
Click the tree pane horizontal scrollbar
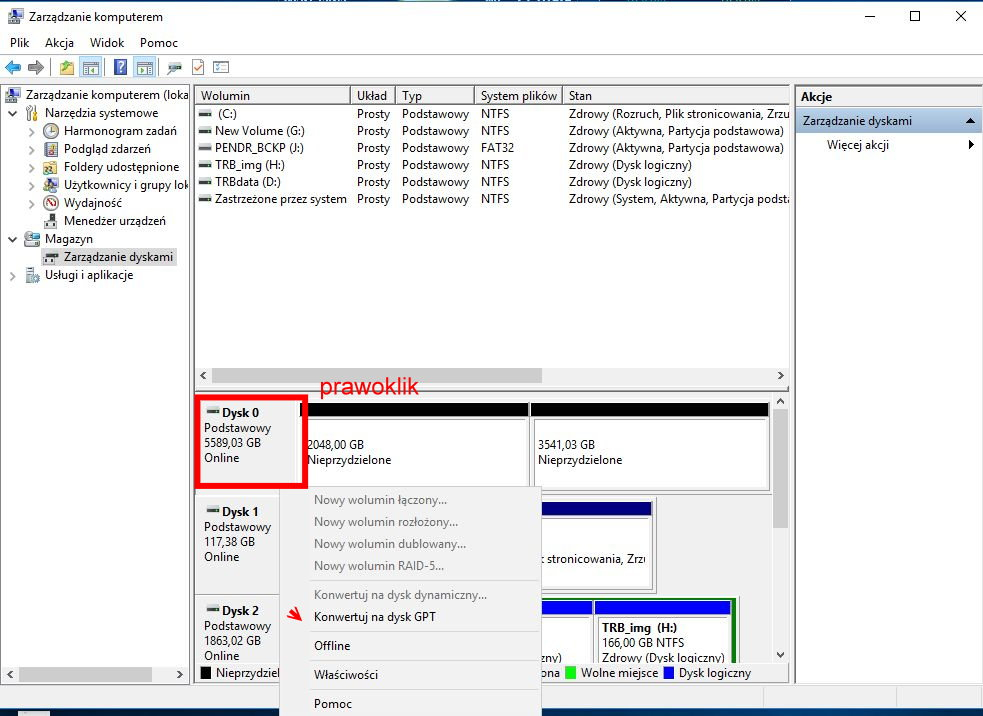point(85,675)
